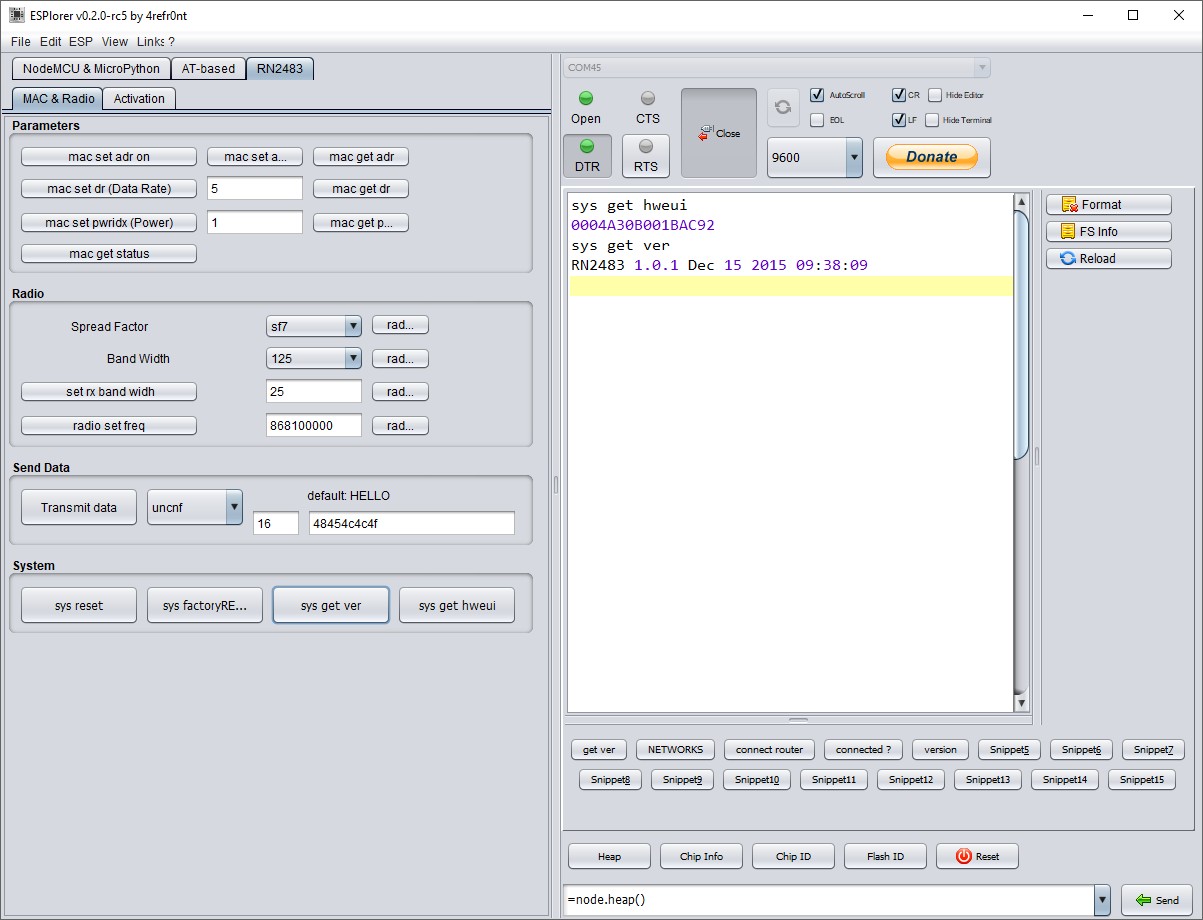Click the Transmit data button

79,507
